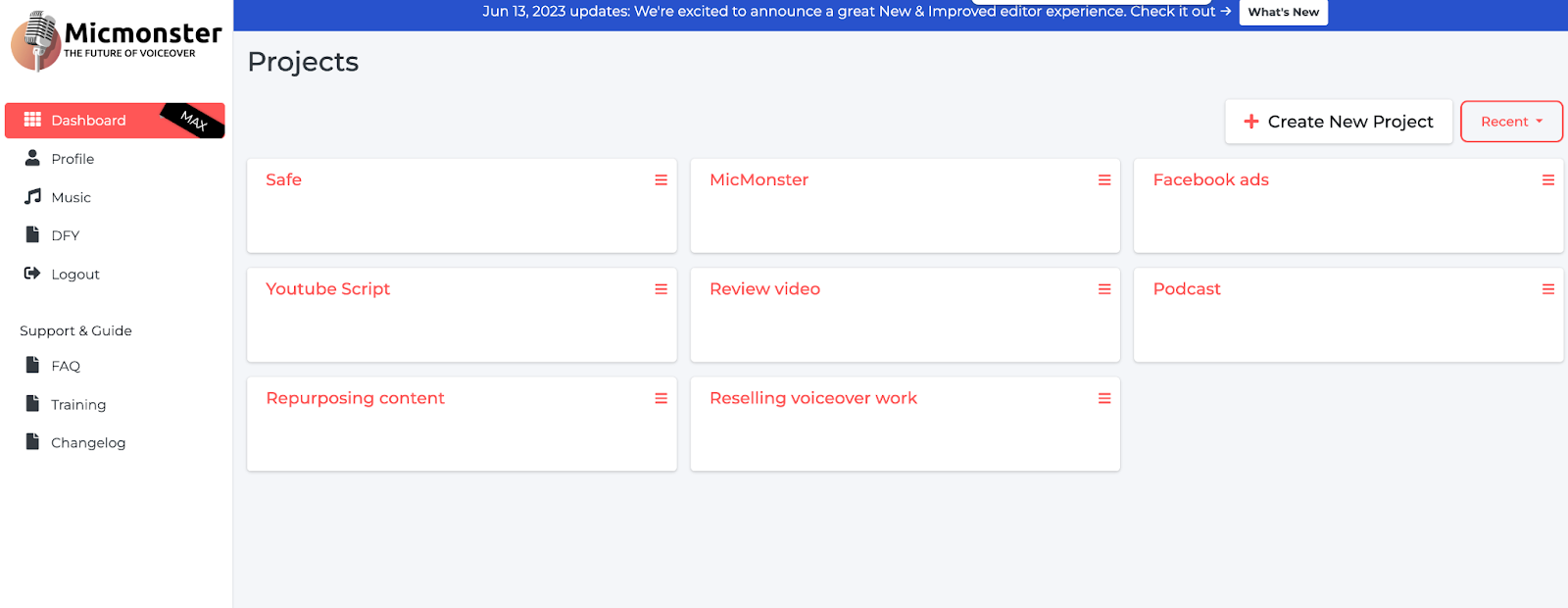Open hamburger menu on Podcast project
This screenshot has width=1568, height=608.
point(1547,289)
